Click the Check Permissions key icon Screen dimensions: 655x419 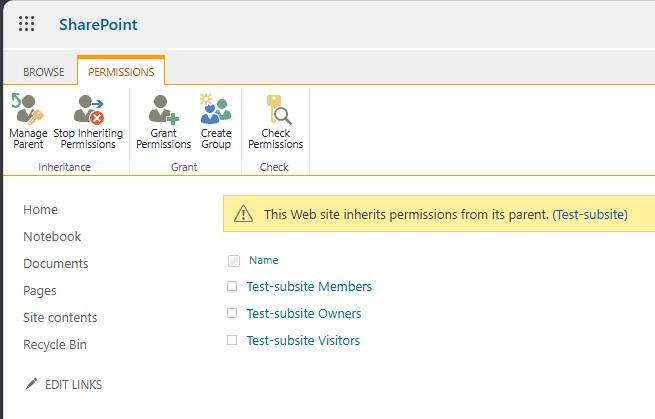click(278, 109)
